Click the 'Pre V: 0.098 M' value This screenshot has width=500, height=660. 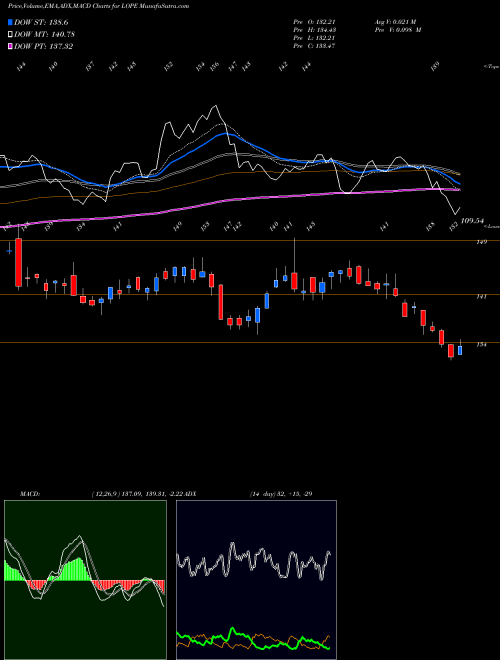tap(398, 30)
